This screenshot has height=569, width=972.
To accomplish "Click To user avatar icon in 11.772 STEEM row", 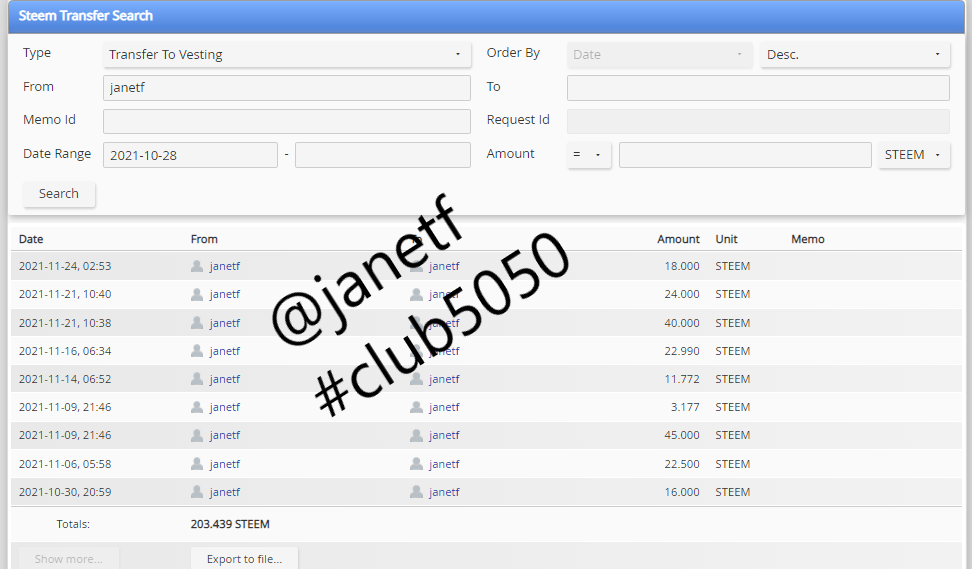I will [417, 379].
